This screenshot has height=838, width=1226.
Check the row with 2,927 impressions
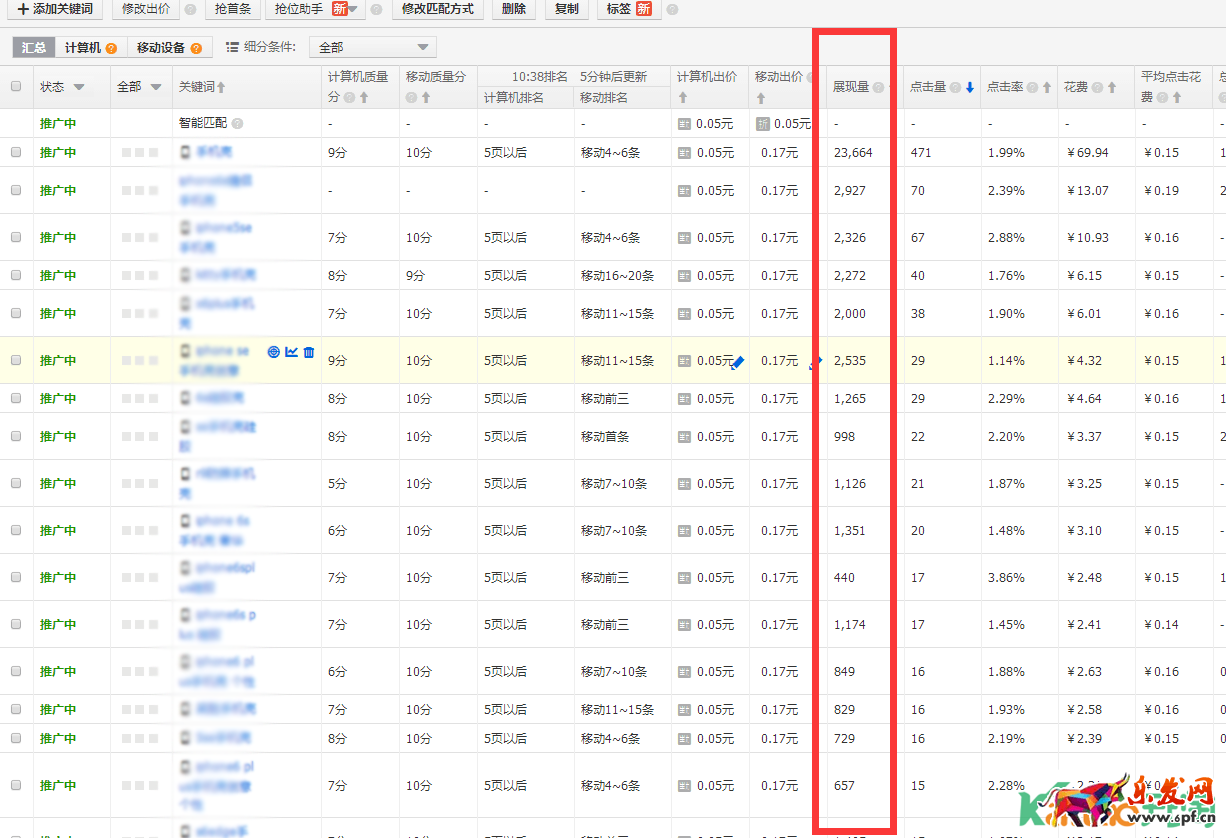click(16, 190)
